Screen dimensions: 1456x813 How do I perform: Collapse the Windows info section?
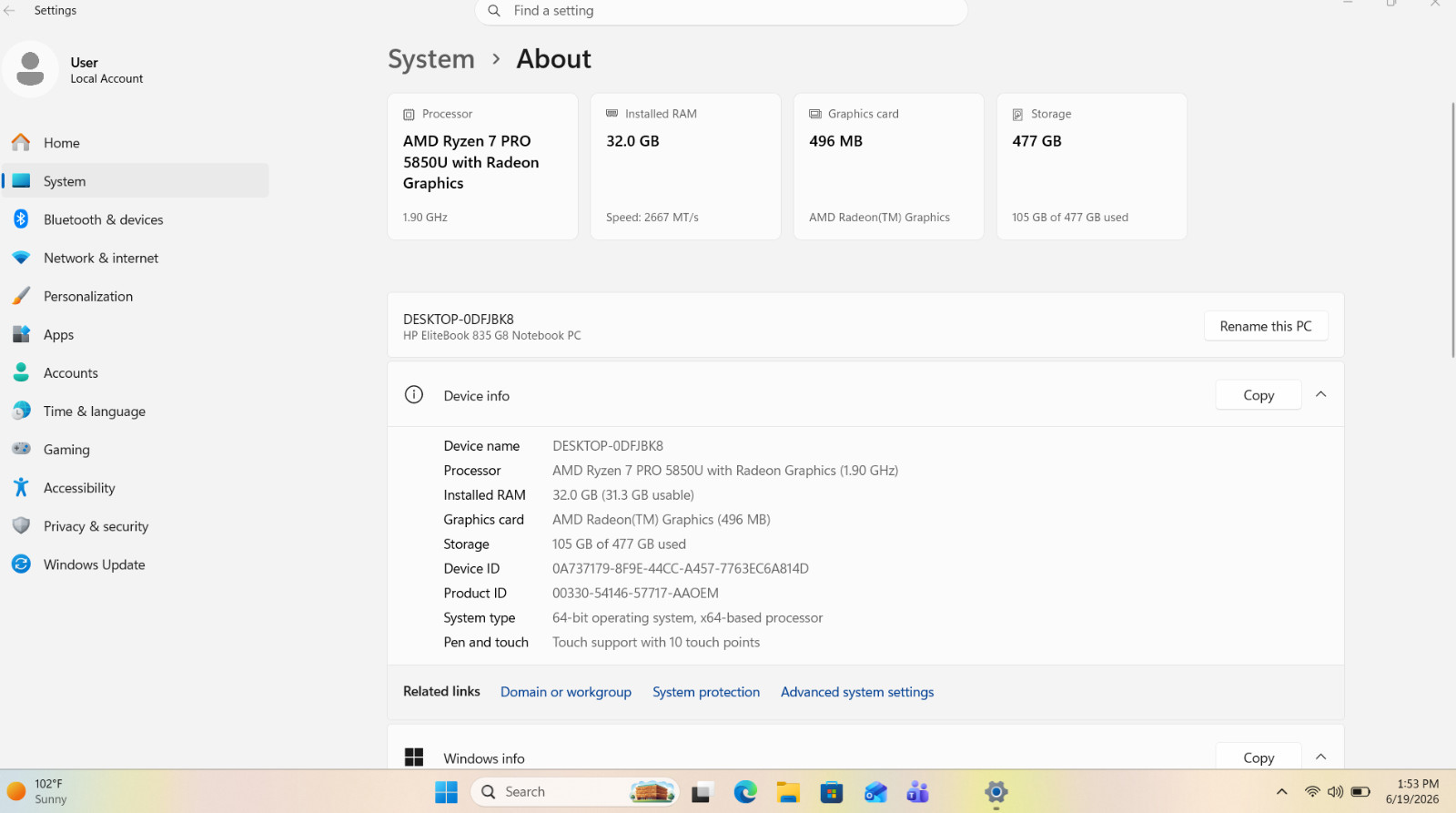(1321, 757)
